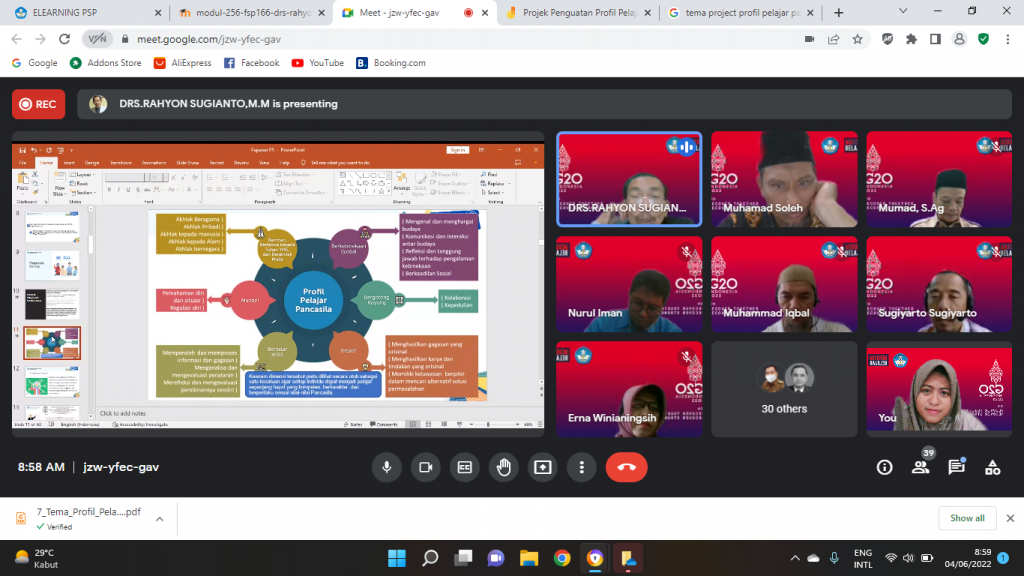Raise hand in the meeting
The image size is (1024, 576).
503,467
